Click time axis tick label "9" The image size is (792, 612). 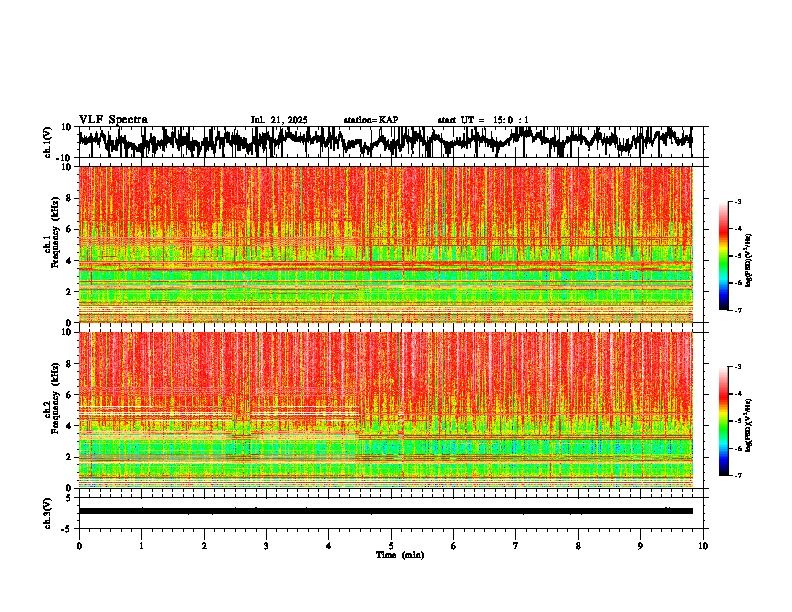pyautogui.click(x=640, y=546)
